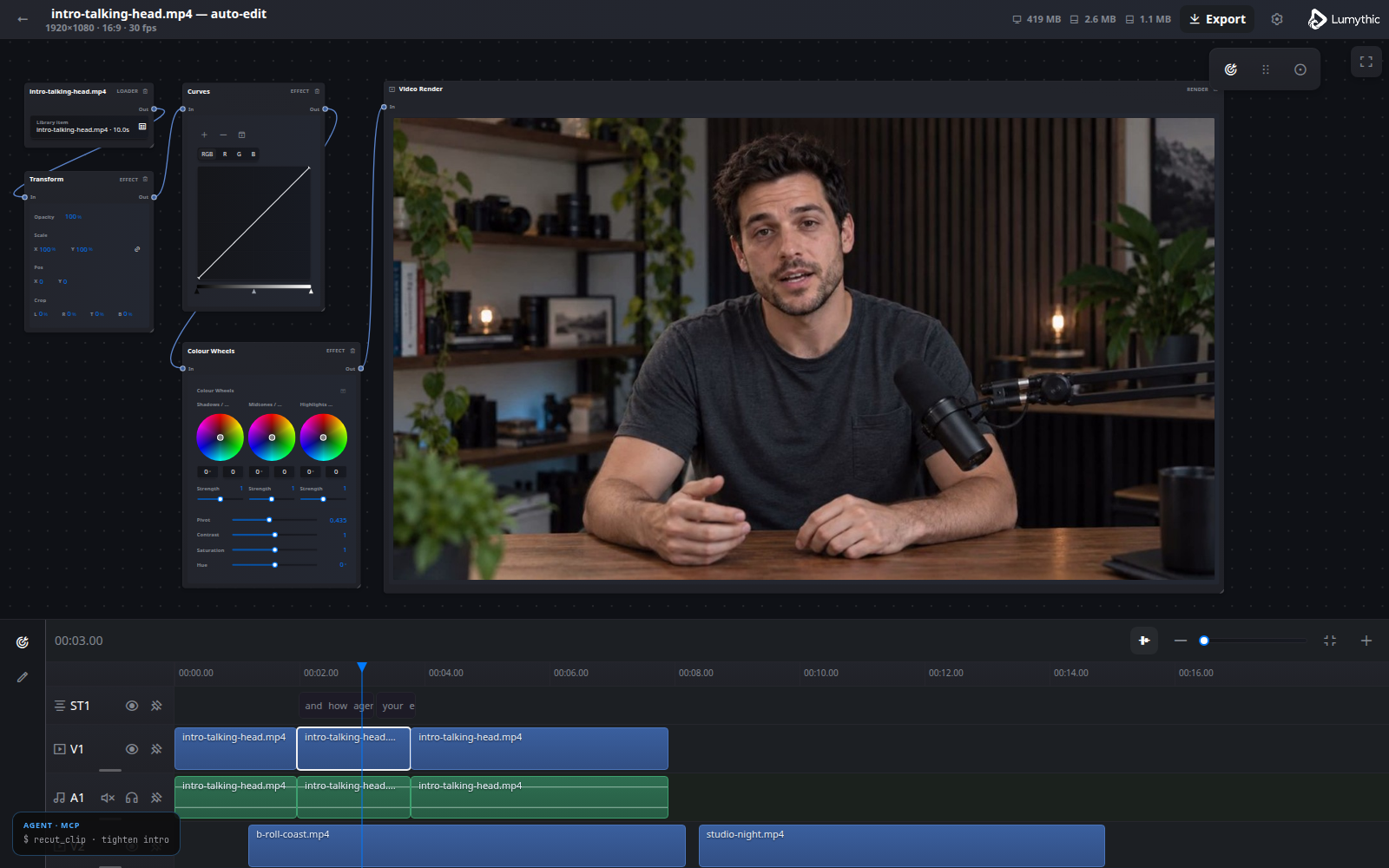
Task: Adjust the Saturation slider in Colour Wheels
Action: 274,549
